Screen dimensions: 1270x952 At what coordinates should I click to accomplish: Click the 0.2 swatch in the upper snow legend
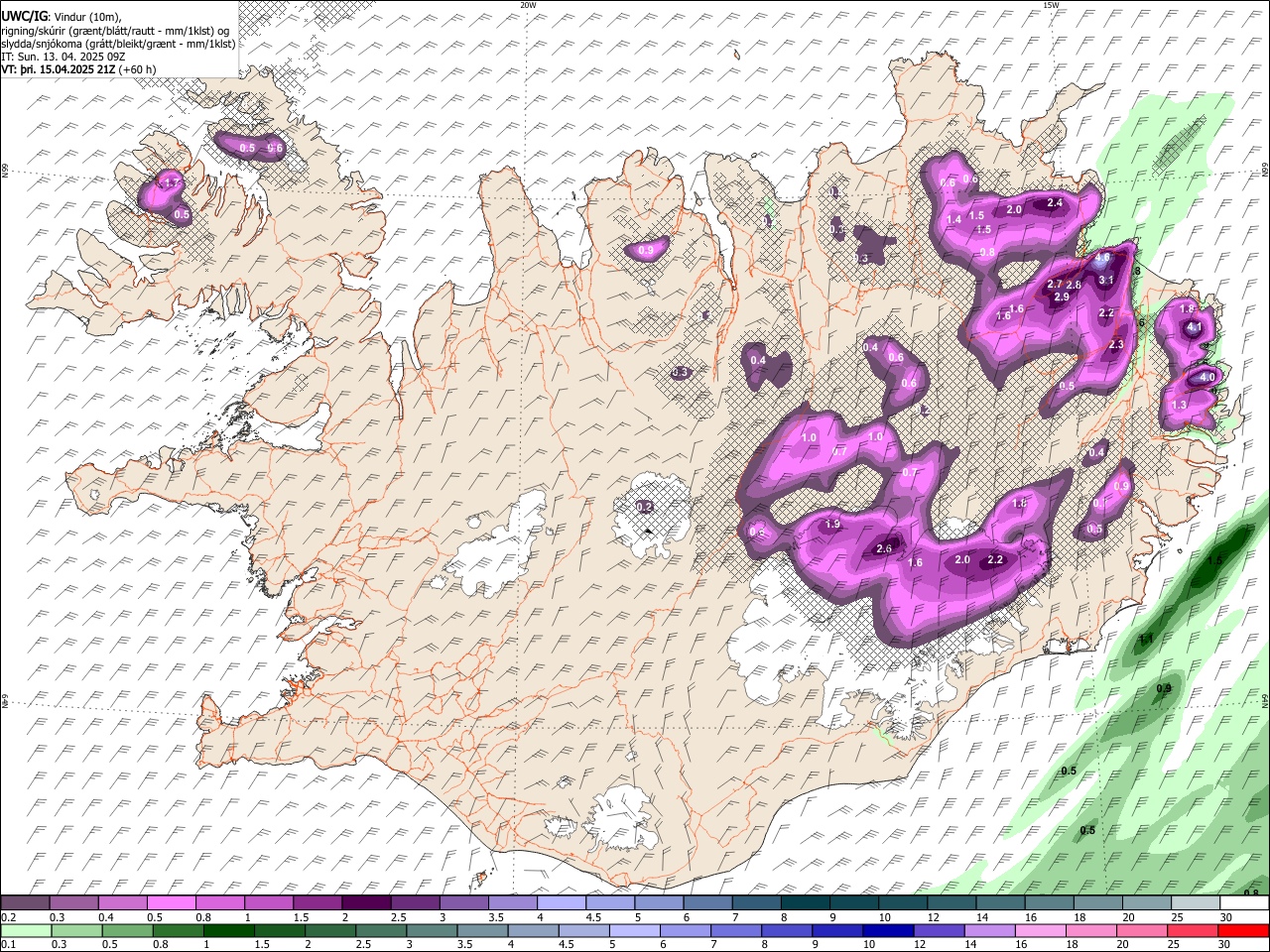tap(25, 902)
